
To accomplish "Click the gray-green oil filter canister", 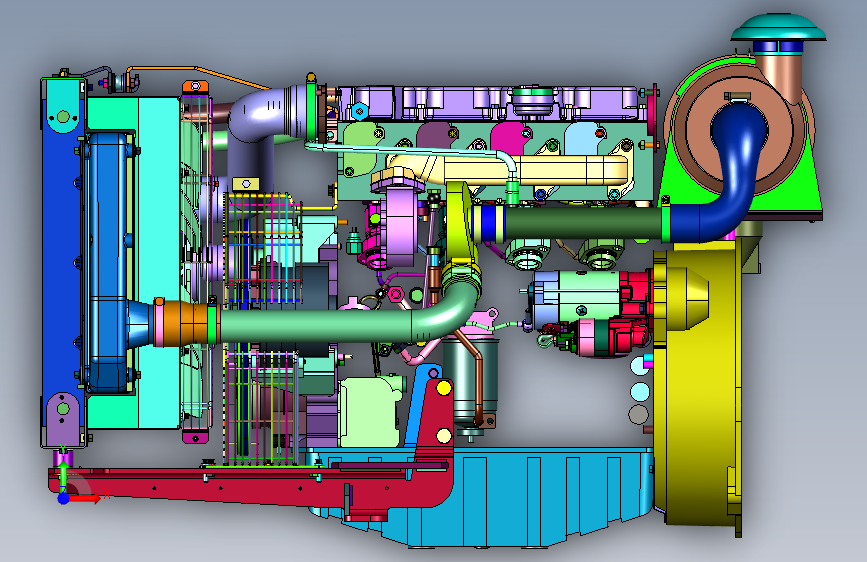I will click(x=470, y=382).
